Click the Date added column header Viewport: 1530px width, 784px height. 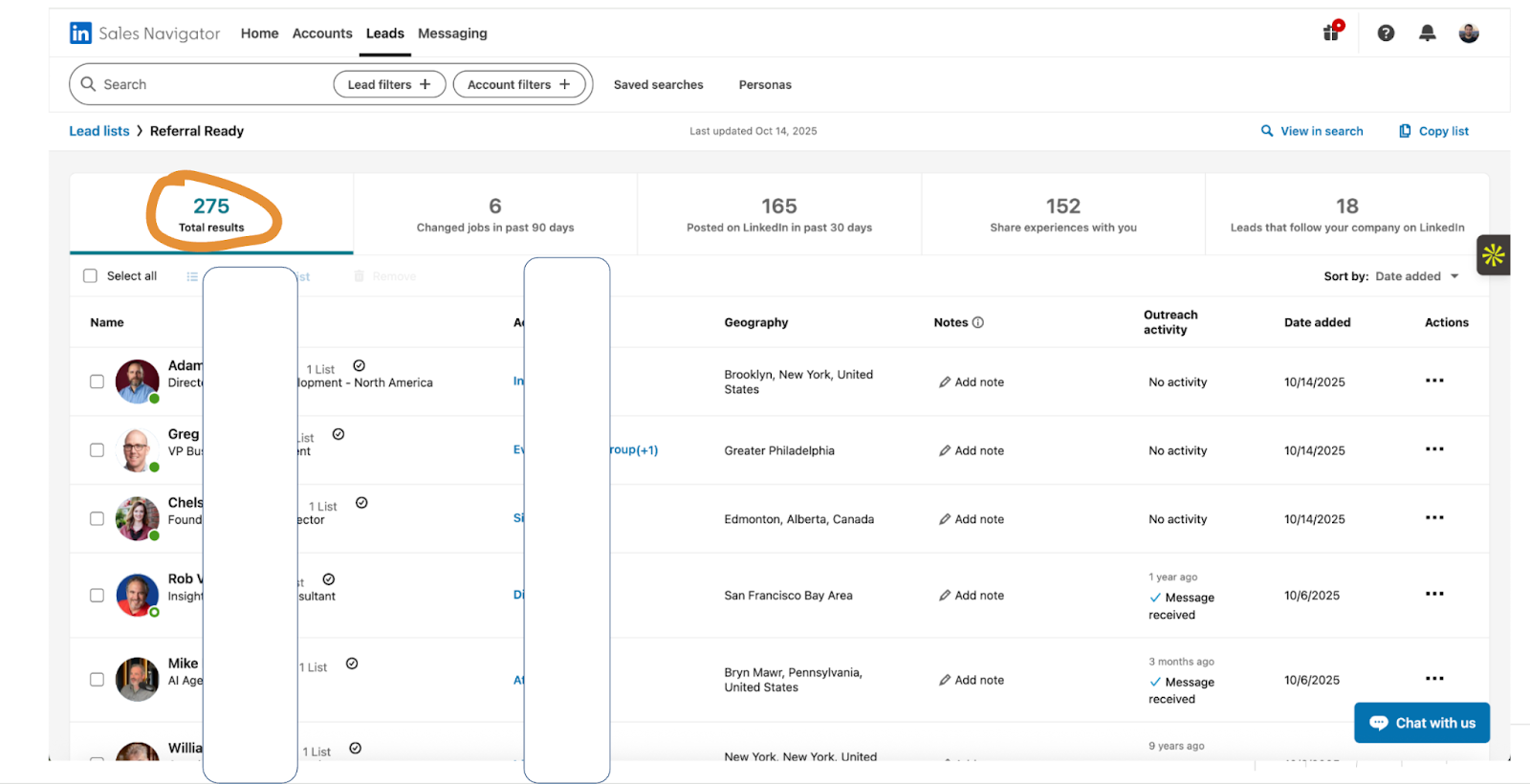pos(1317,322)
